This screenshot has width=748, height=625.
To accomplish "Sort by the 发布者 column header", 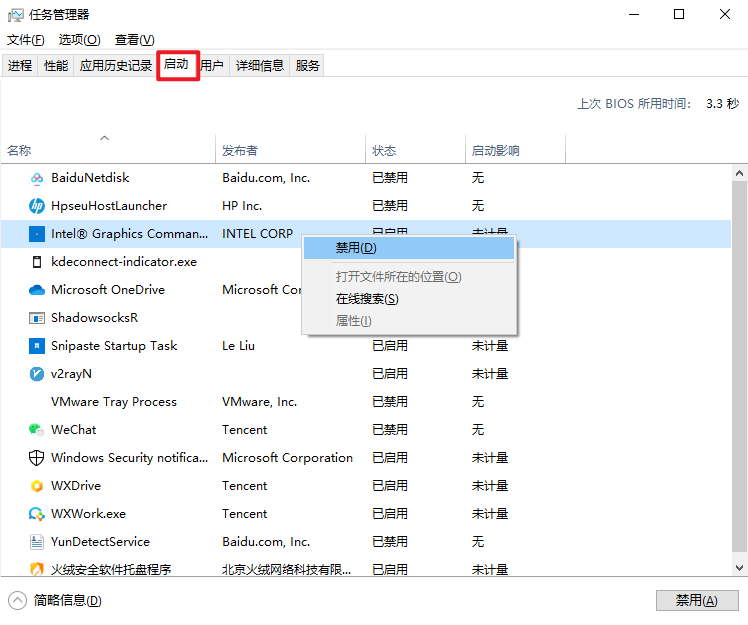I will click(x=291, y=151).
